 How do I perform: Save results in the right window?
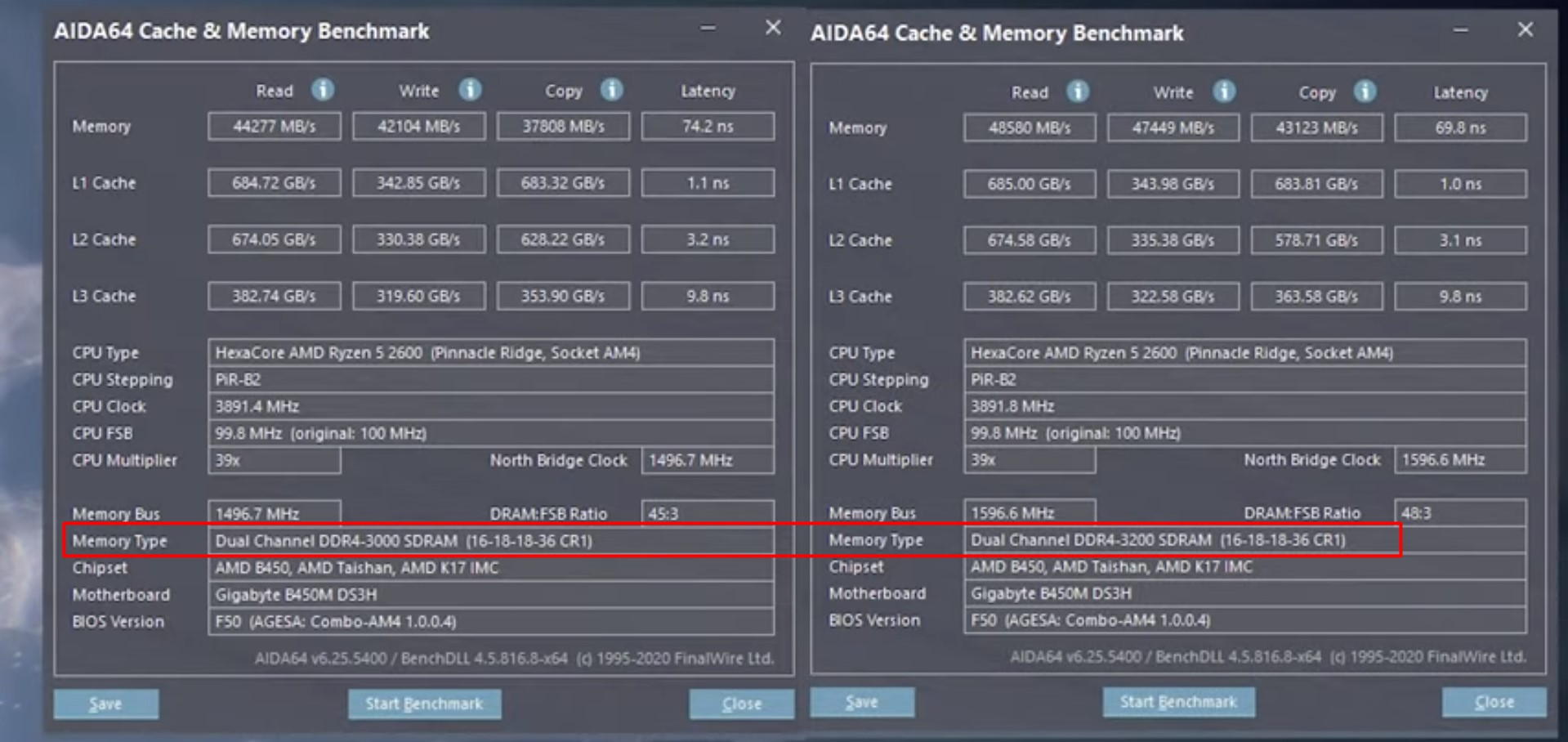pyautogui.click(x=862, y=702)
